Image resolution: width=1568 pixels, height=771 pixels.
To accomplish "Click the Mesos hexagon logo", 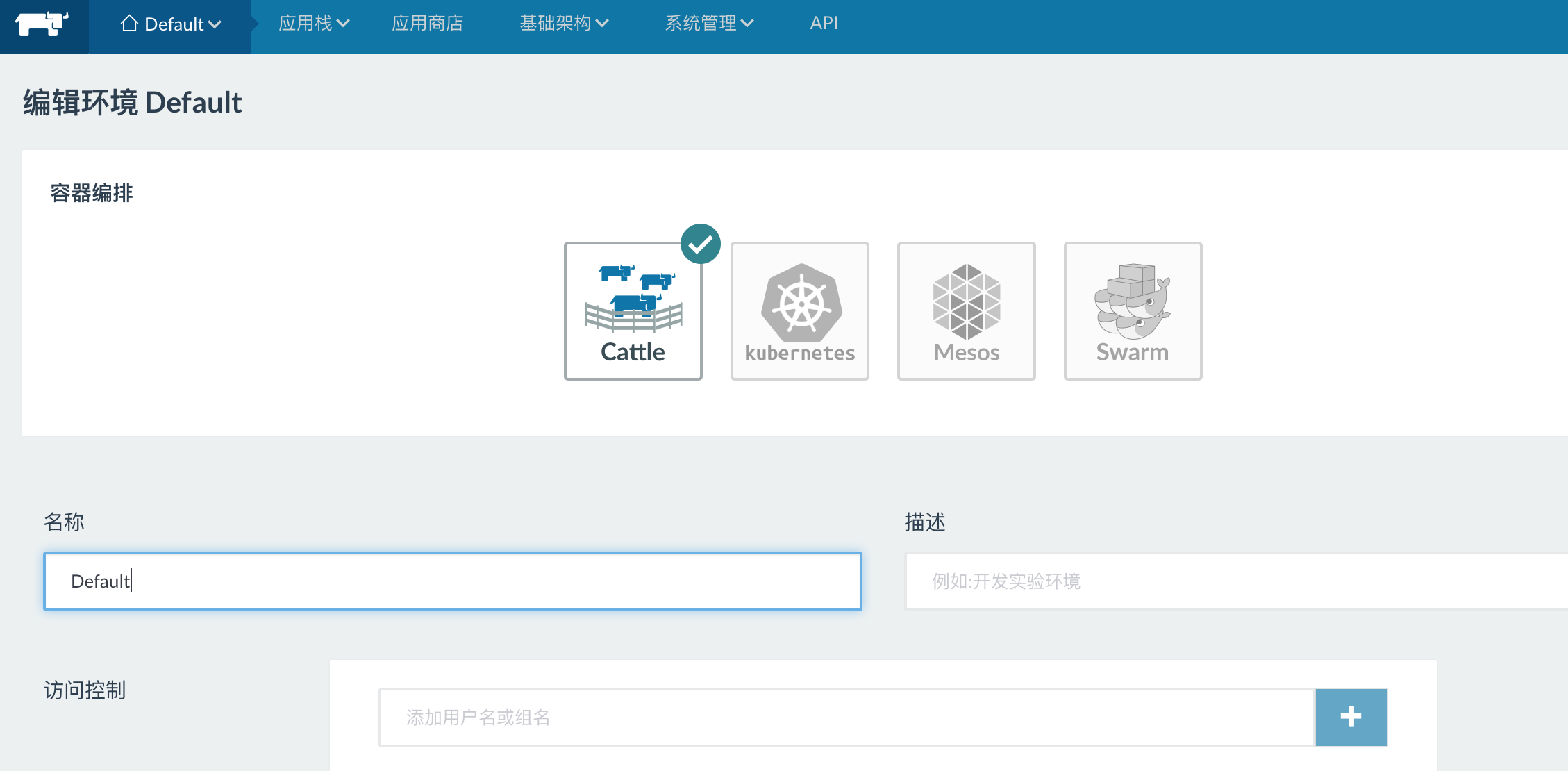I will click(x=967, y=301).
